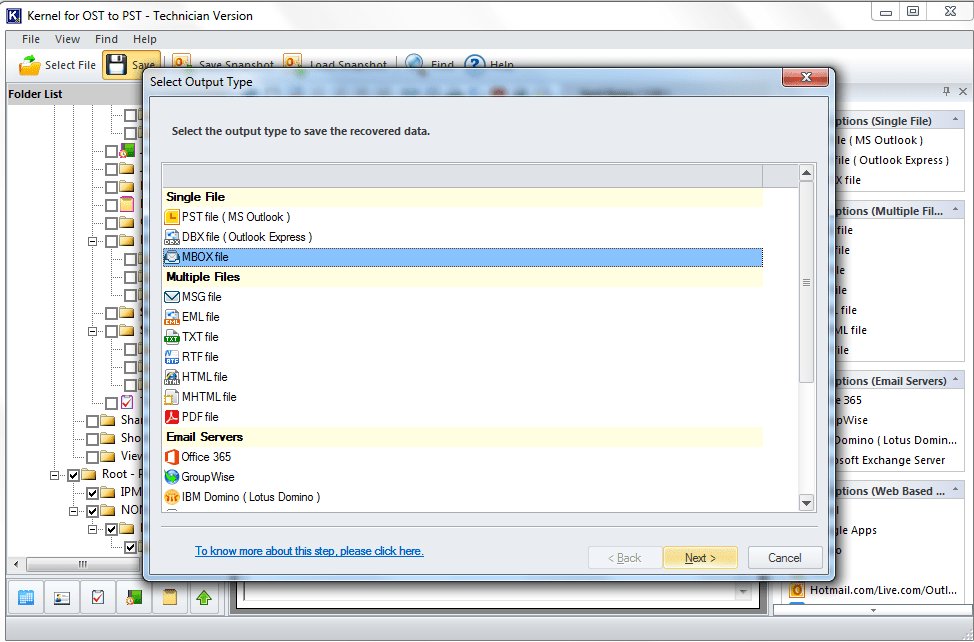
Task: Open calendar view from bottom bar
Action: (25, 597)
